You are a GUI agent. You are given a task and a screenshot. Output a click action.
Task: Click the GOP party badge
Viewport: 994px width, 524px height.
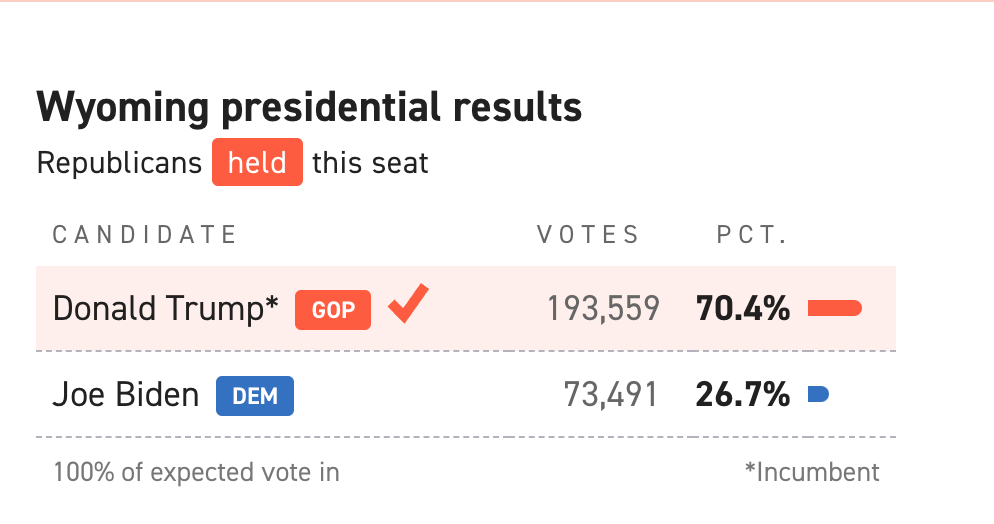[333, 310]
